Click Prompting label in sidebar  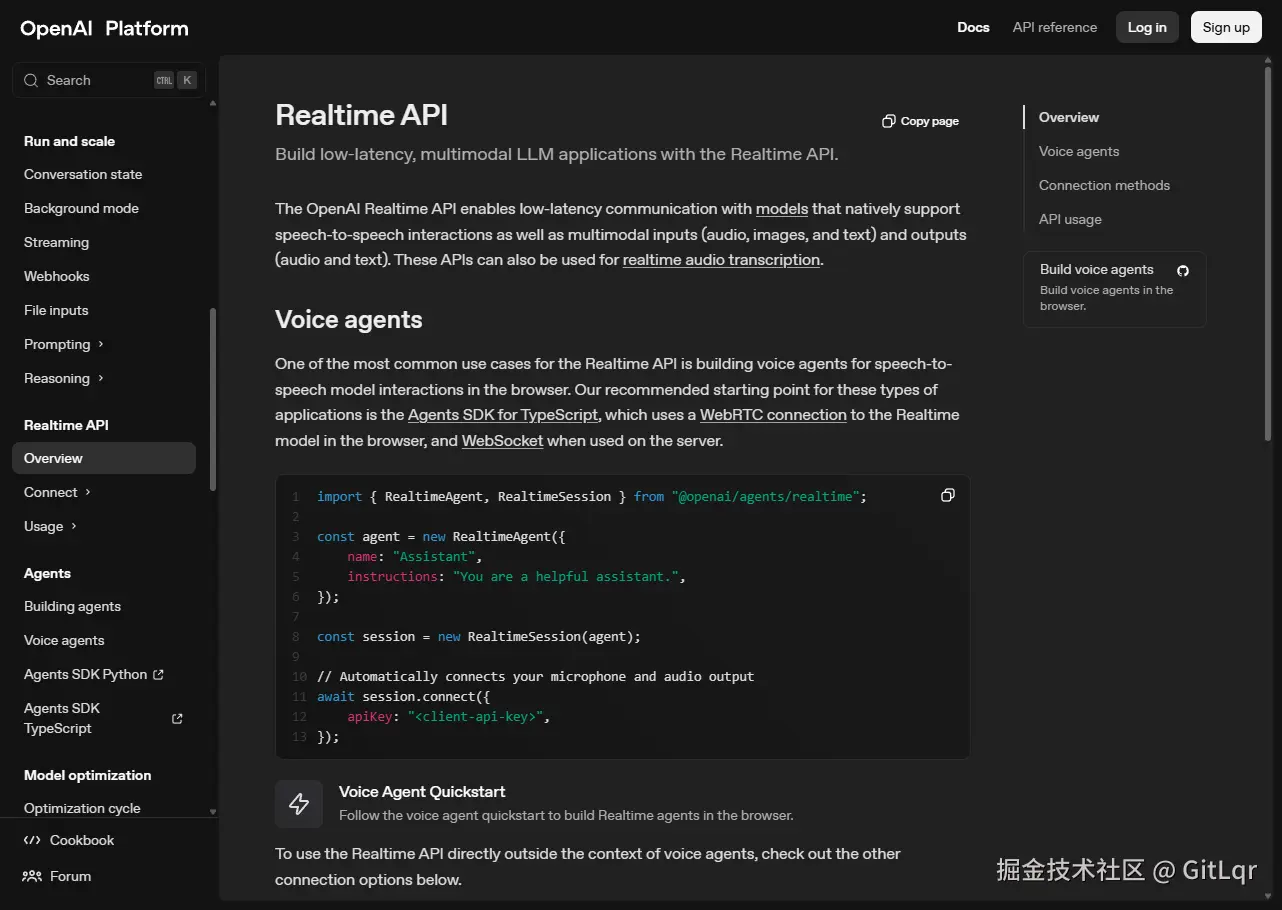[57, 344]
